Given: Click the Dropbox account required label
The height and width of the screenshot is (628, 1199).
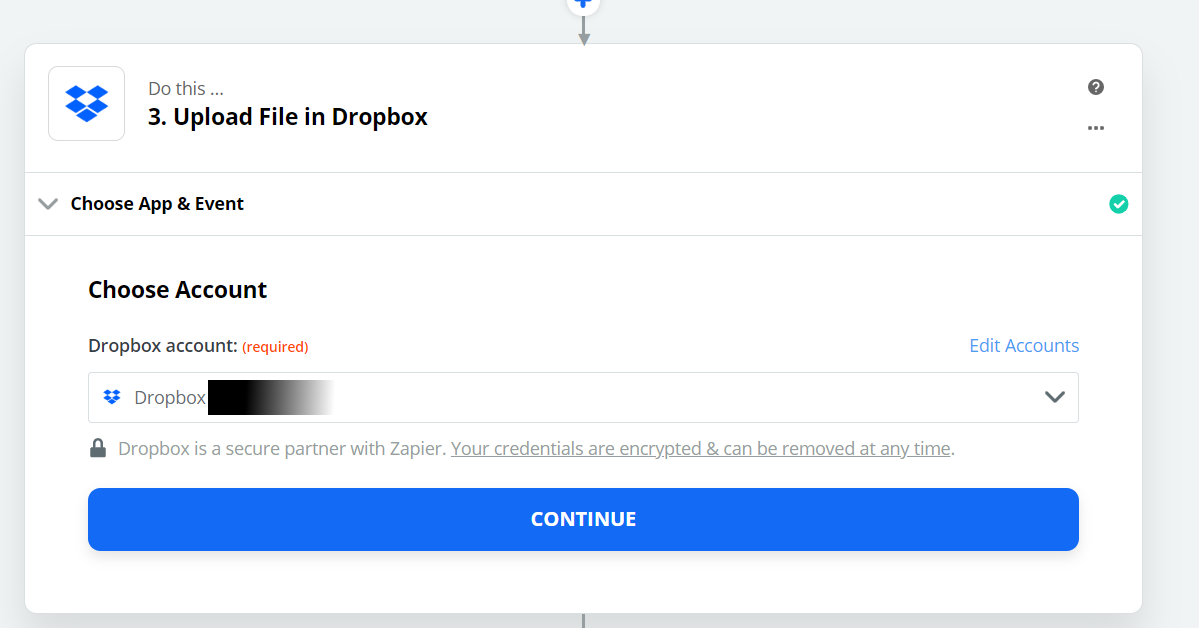Looking at the screenshot, I should pos(198,346).
